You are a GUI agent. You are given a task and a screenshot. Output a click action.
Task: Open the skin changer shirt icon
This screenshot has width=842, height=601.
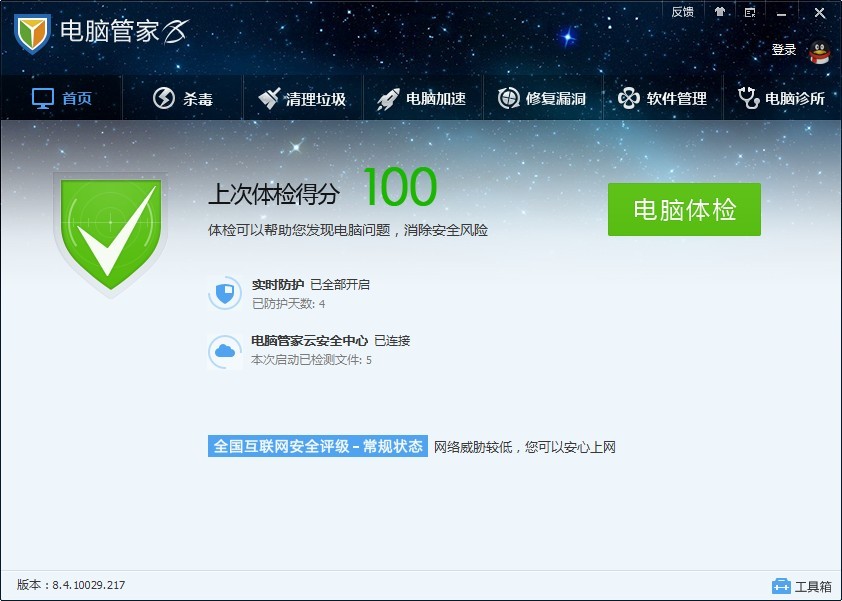pyautogui.click(x=720, y=12)
